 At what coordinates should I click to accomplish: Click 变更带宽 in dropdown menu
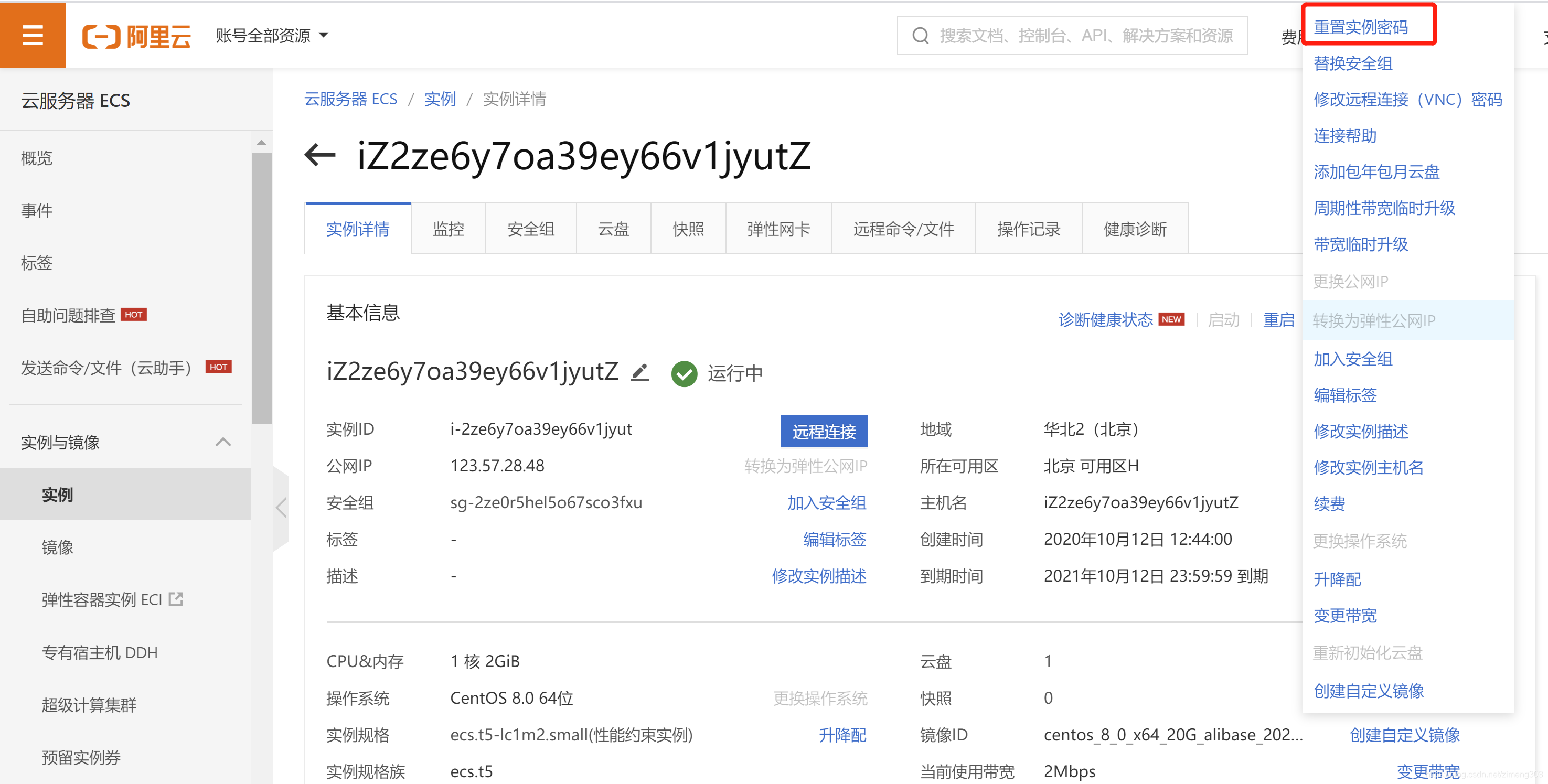pos(1345,615)
